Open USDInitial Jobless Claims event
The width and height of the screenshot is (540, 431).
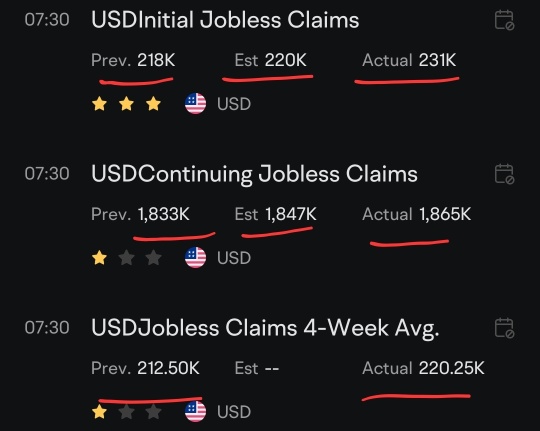(x=225, y=20)
